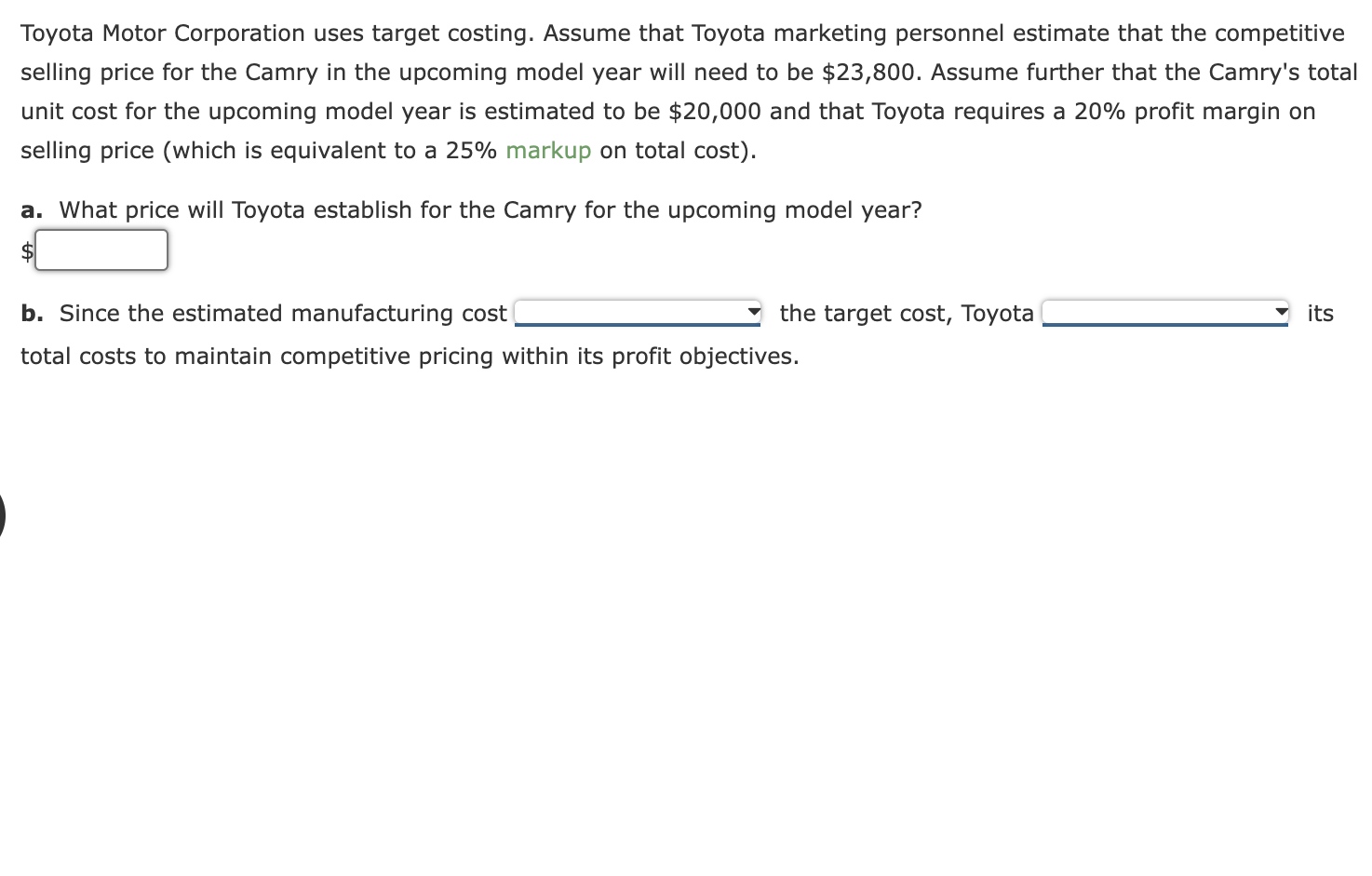Screen dimensions: 1372x876
Task: Click 'Since the estimated manufacturing cost' text
Action: click(283, 314)
